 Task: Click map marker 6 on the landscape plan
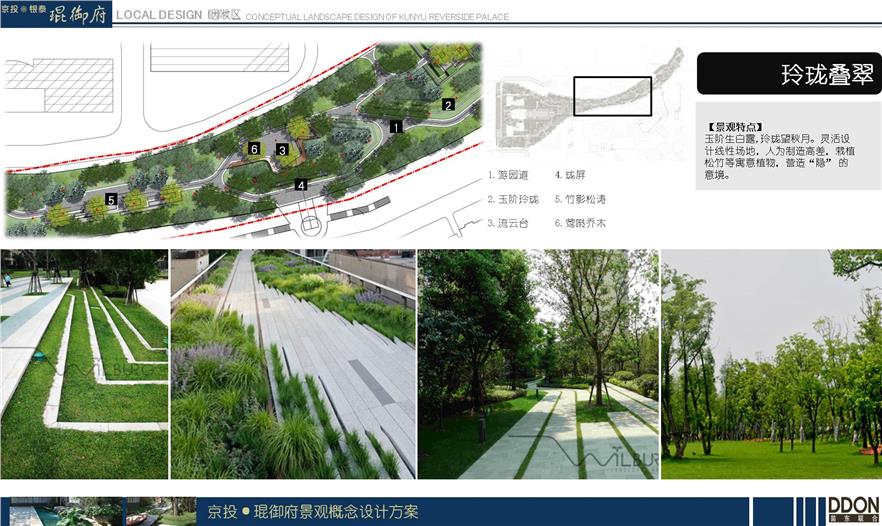point(255,148)
